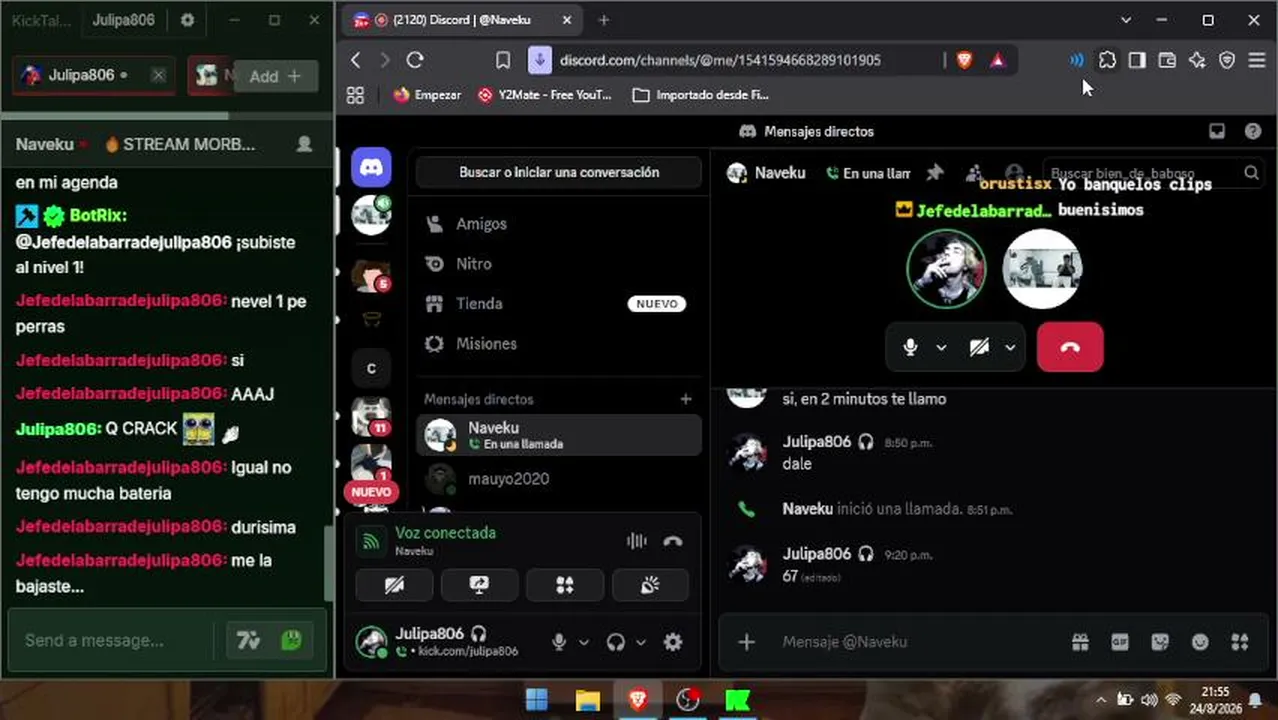Viewport: 1278px width, 720px height.
Task: Add a new chatroom in KickTalk
Action: point(275,76)
